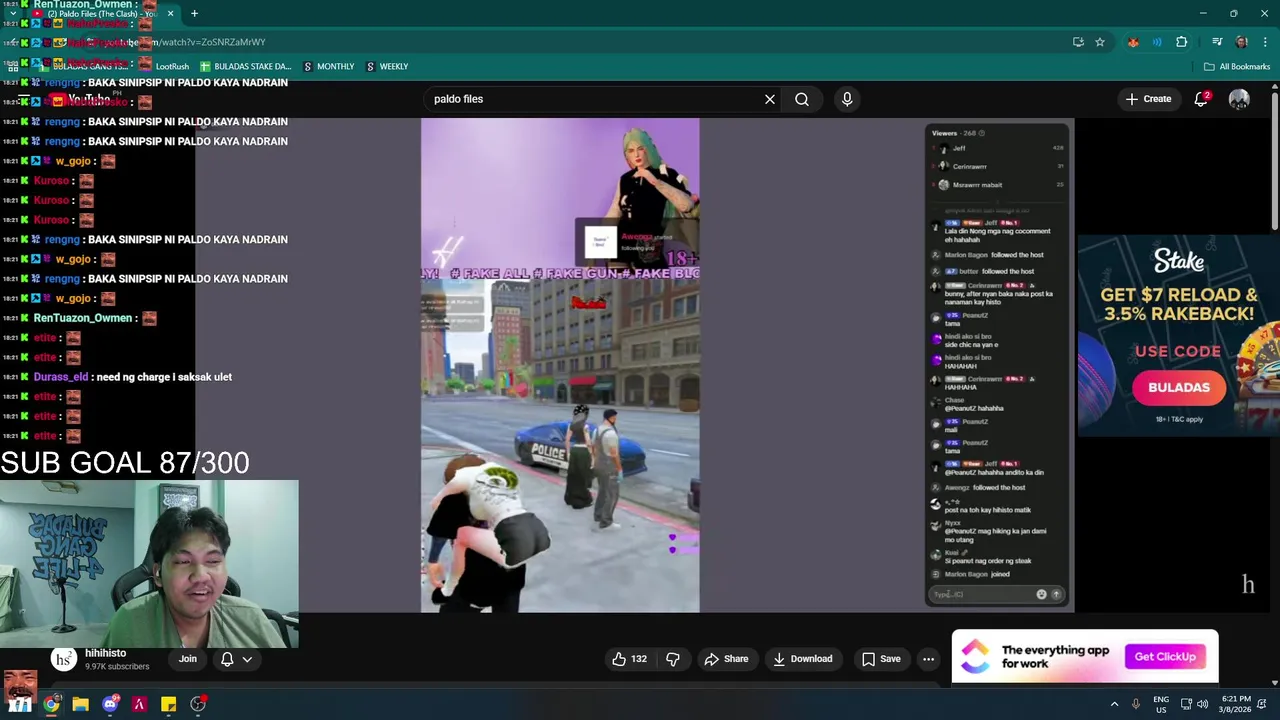This screenshot has width=1280, height=720.
Task: Download the video
Action: [x=803, y=659]
